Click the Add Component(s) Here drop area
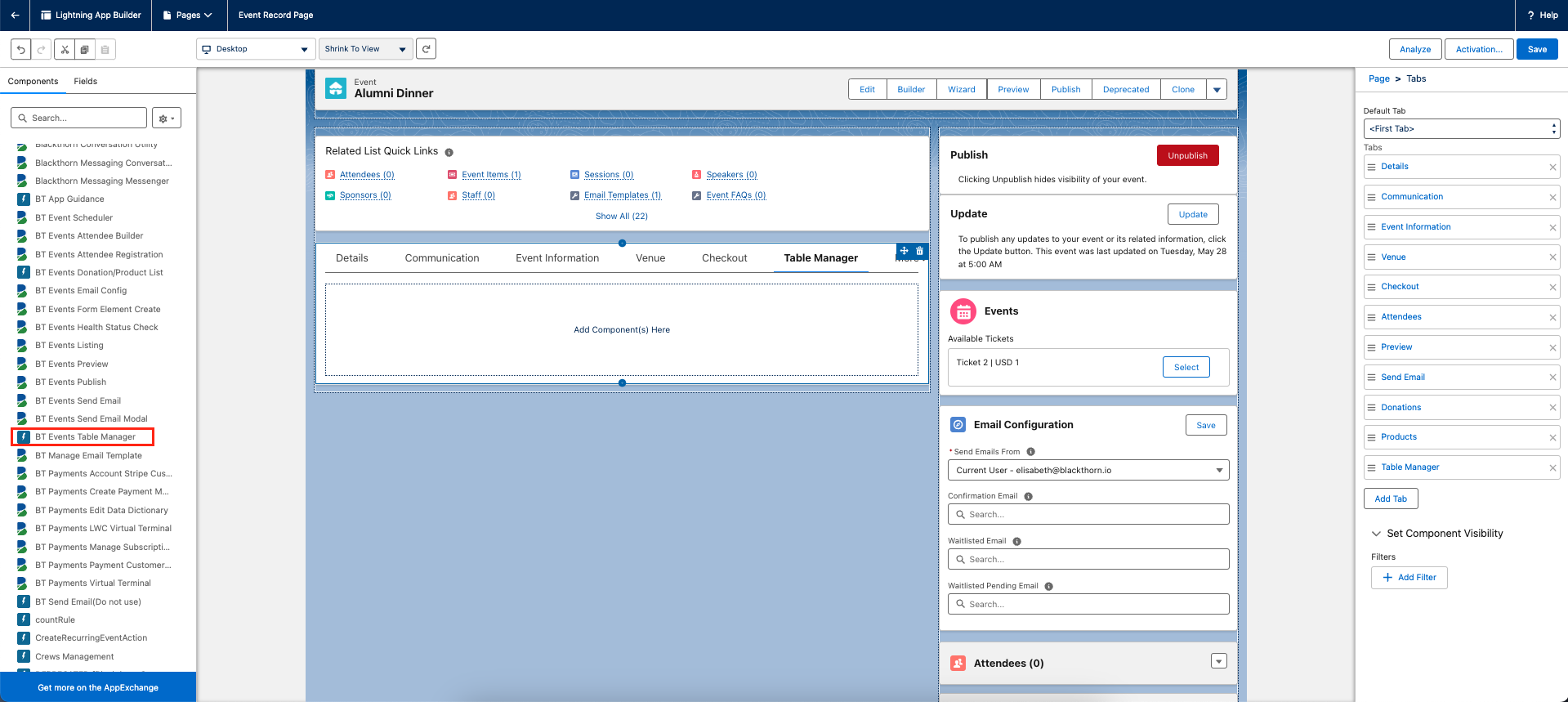 (622, 330)
